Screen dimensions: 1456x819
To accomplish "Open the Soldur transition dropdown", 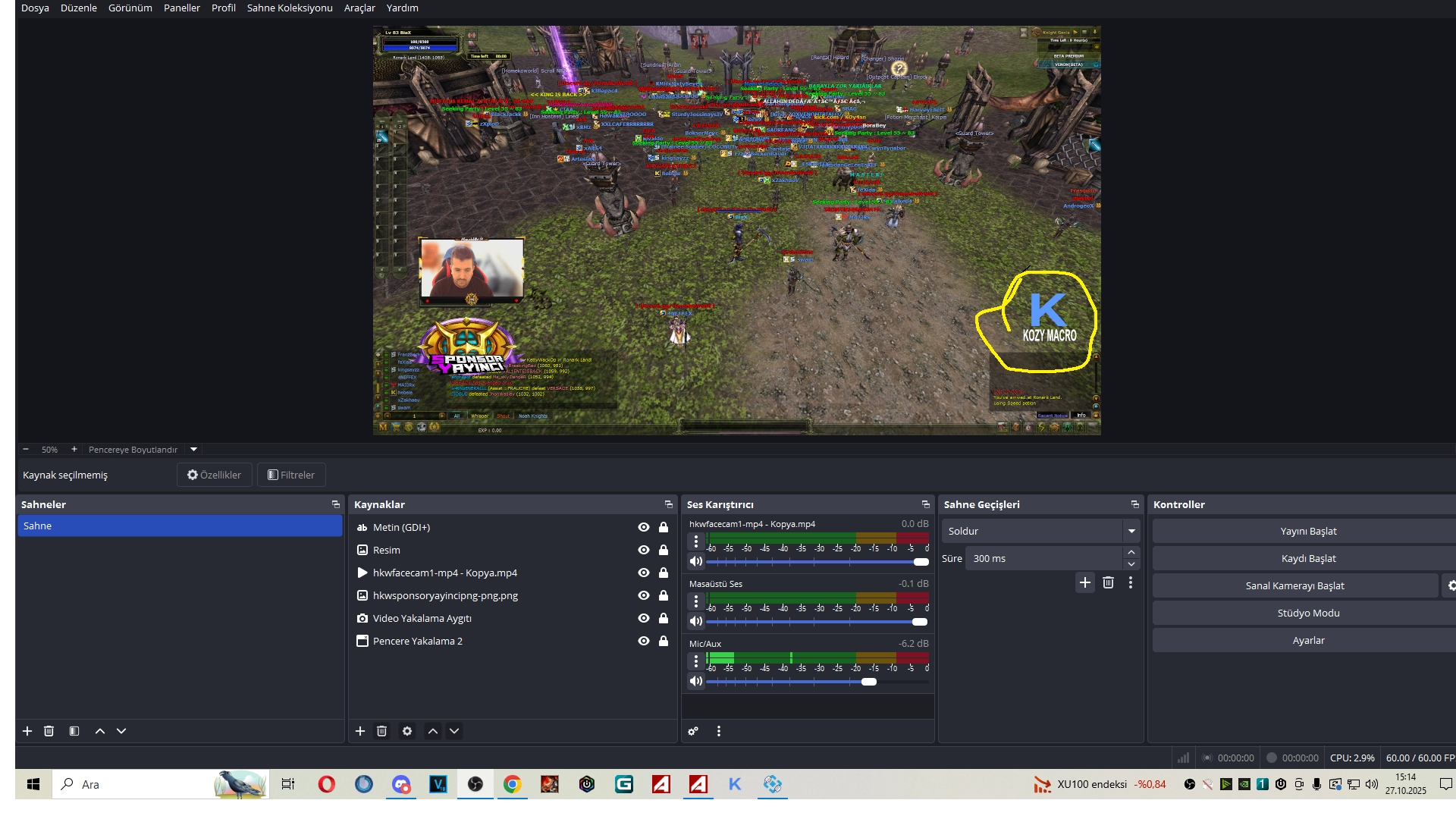I will coord(1131,531).
